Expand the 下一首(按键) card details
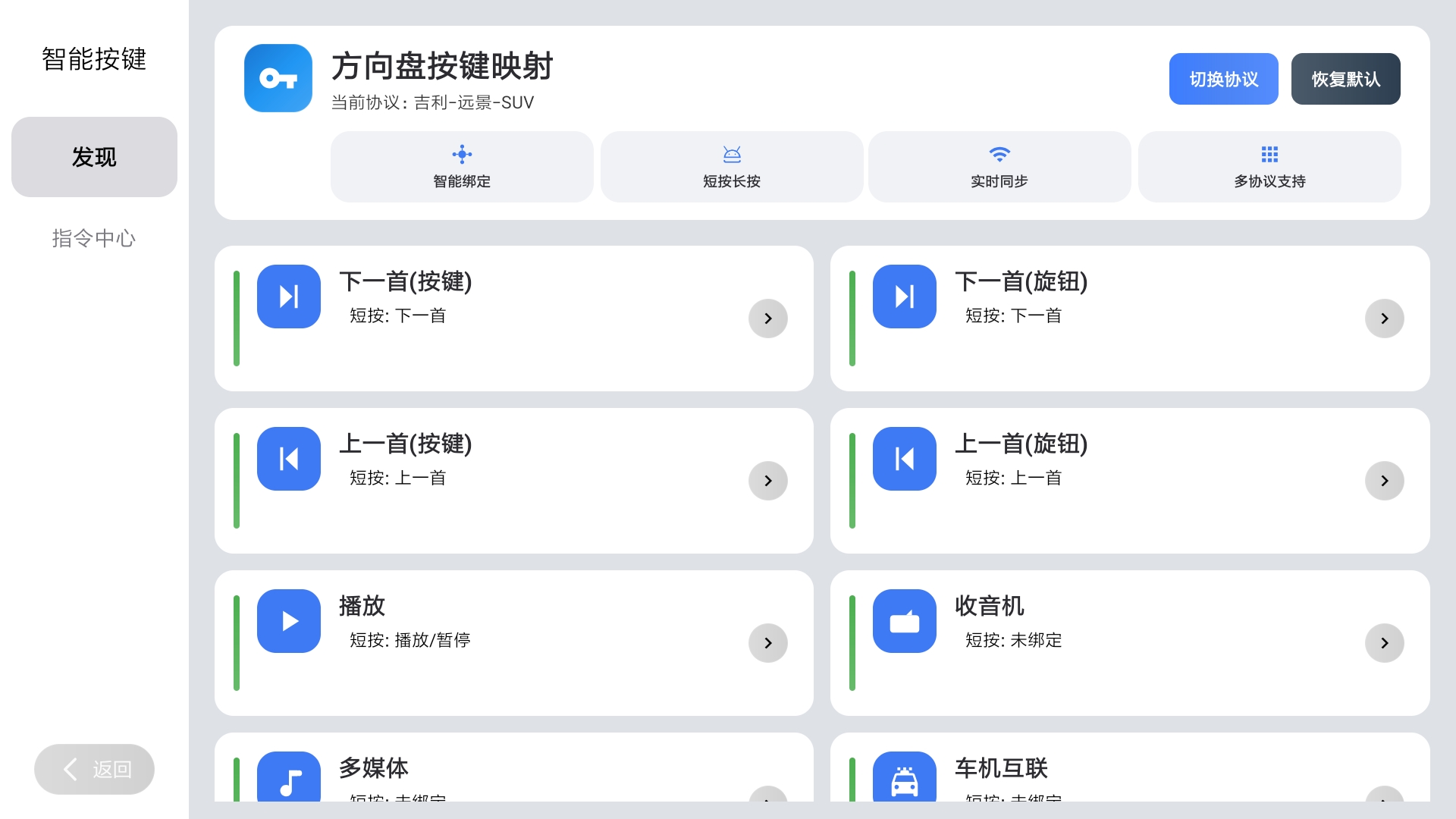1456x819 pixels. [767, 318]
